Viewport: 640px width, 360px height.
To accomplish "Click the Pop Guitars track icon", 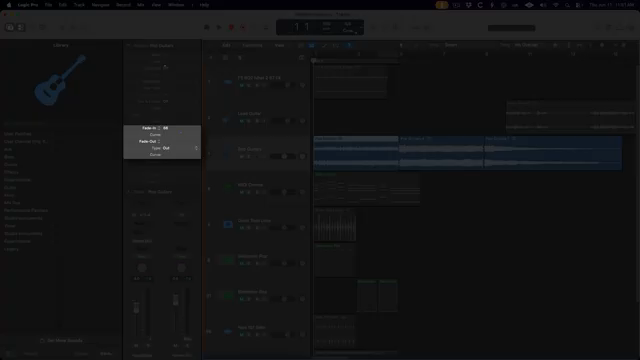I will tap(228, 153).
